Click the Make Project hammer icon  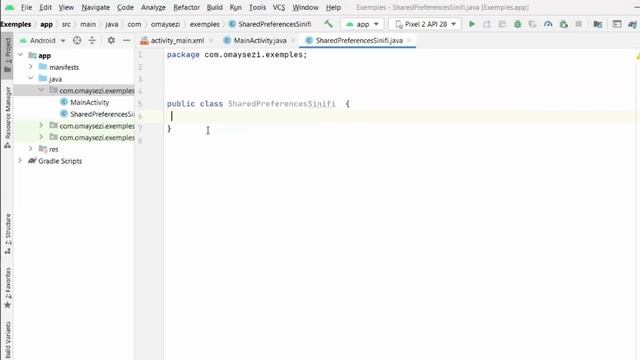pyautogui.click(x=329, y=24)
